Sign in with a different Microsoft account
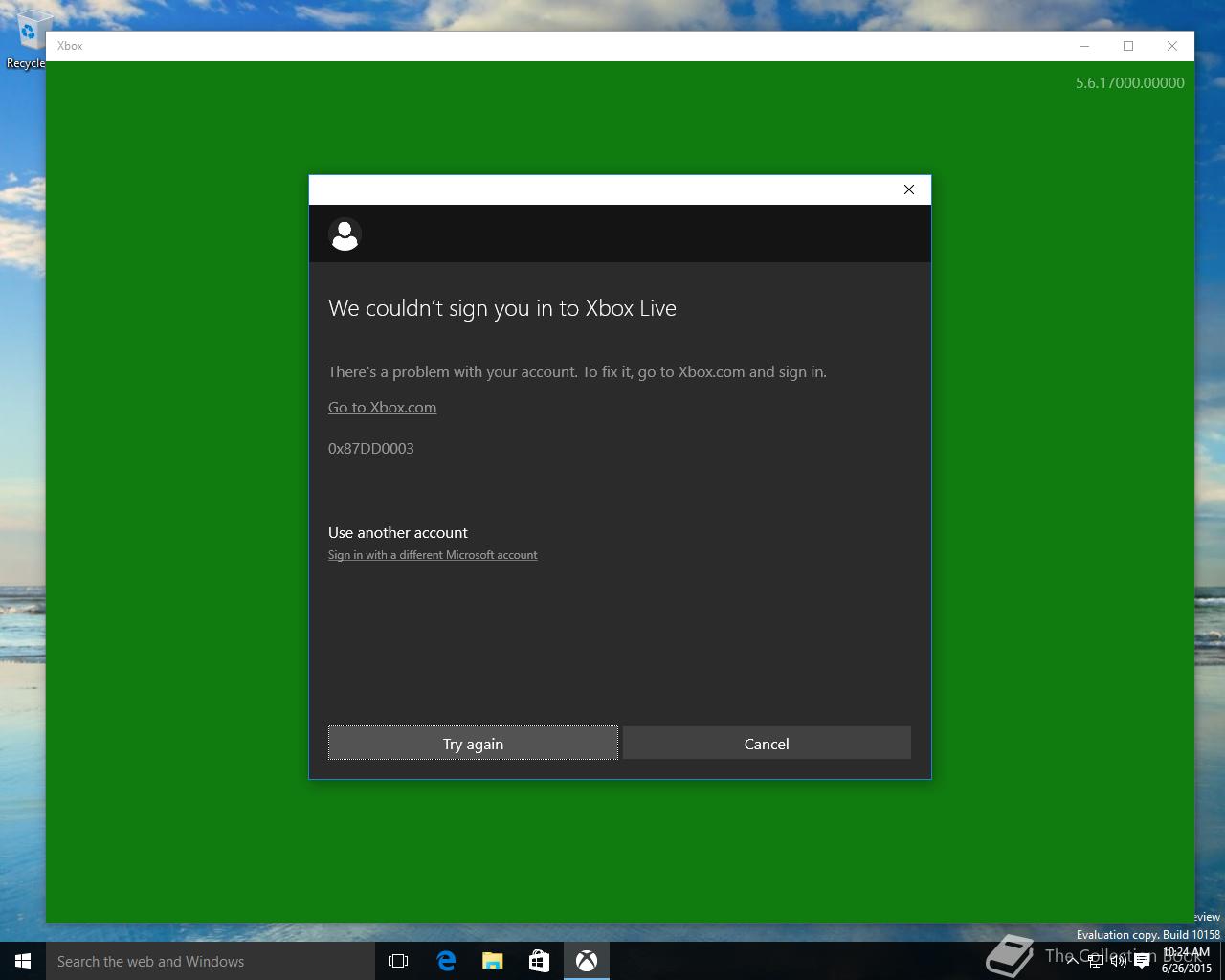Screen dimensions: 1225x980 [433, 555]
